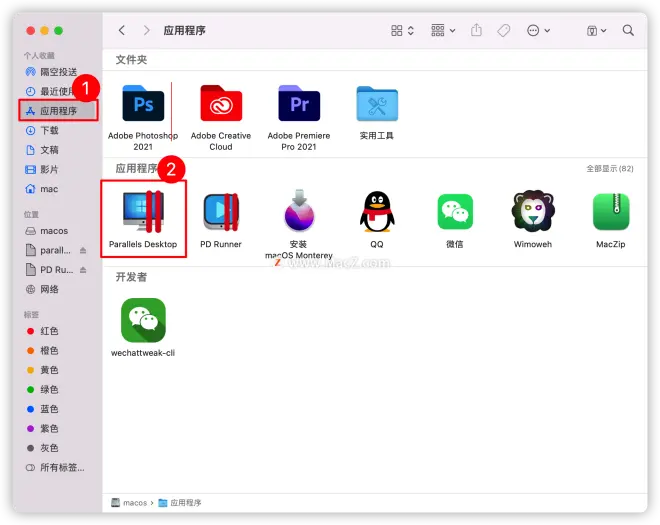Select the QQ penguin app icon

click(x=377, y=211)
